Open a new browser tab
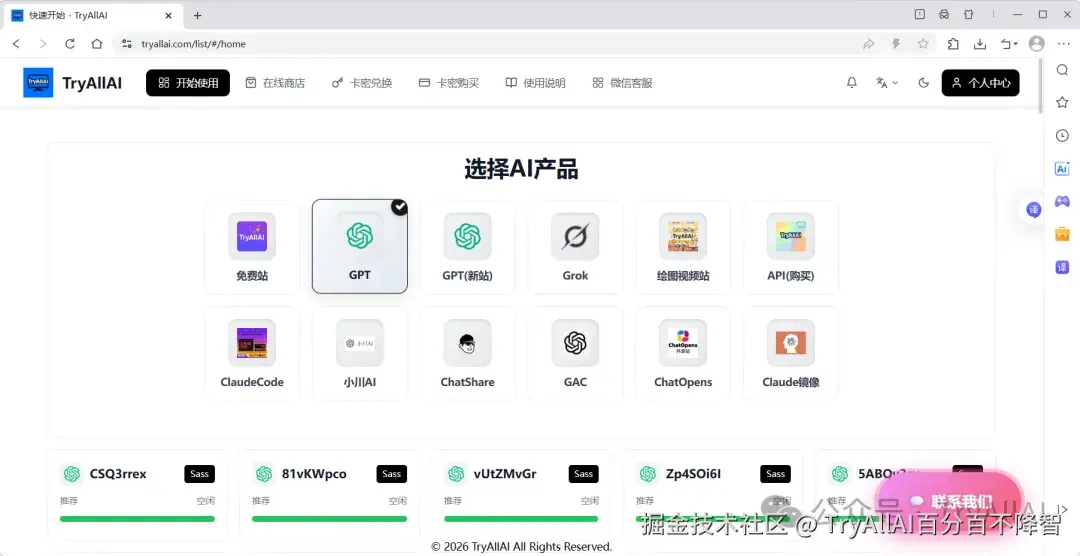 point(198,15)
